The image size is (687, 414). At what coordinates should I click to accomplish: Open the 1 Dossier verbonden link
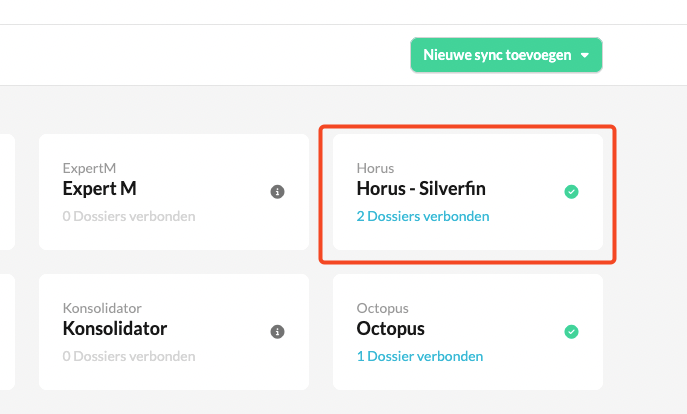420,356
